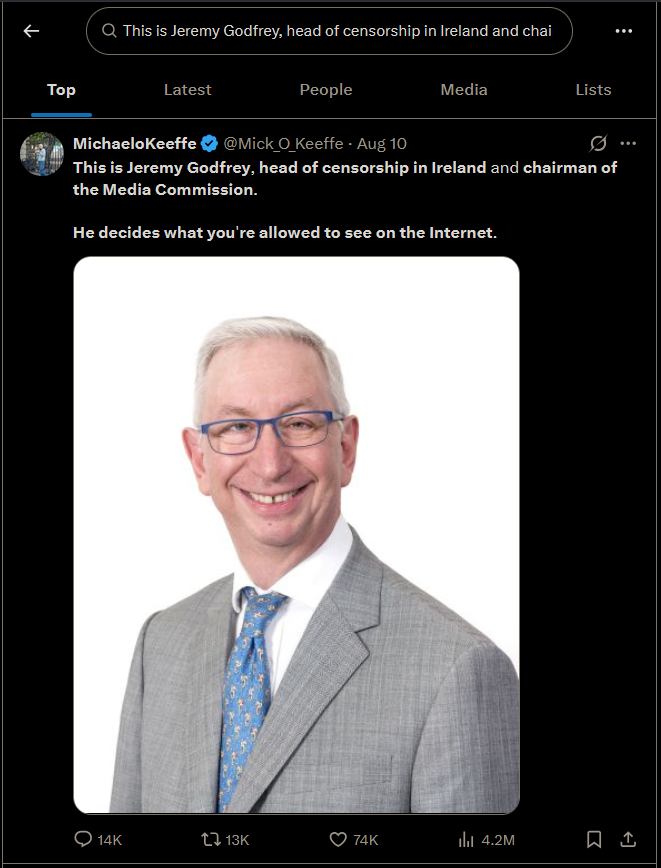Select the Lists tab
Screen dimensions: 661x868
[x=593, y=90]
